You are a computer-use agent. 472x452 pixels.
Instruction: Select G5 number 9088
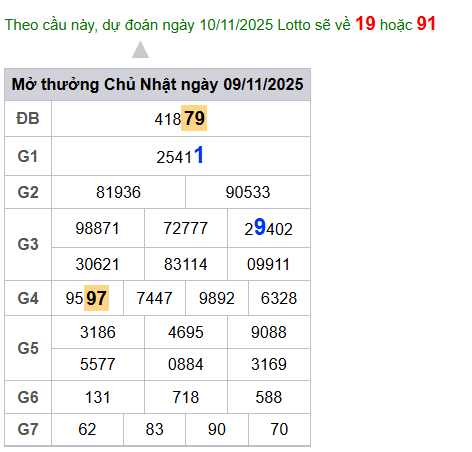pyautogui.click(x=269, y=332)
